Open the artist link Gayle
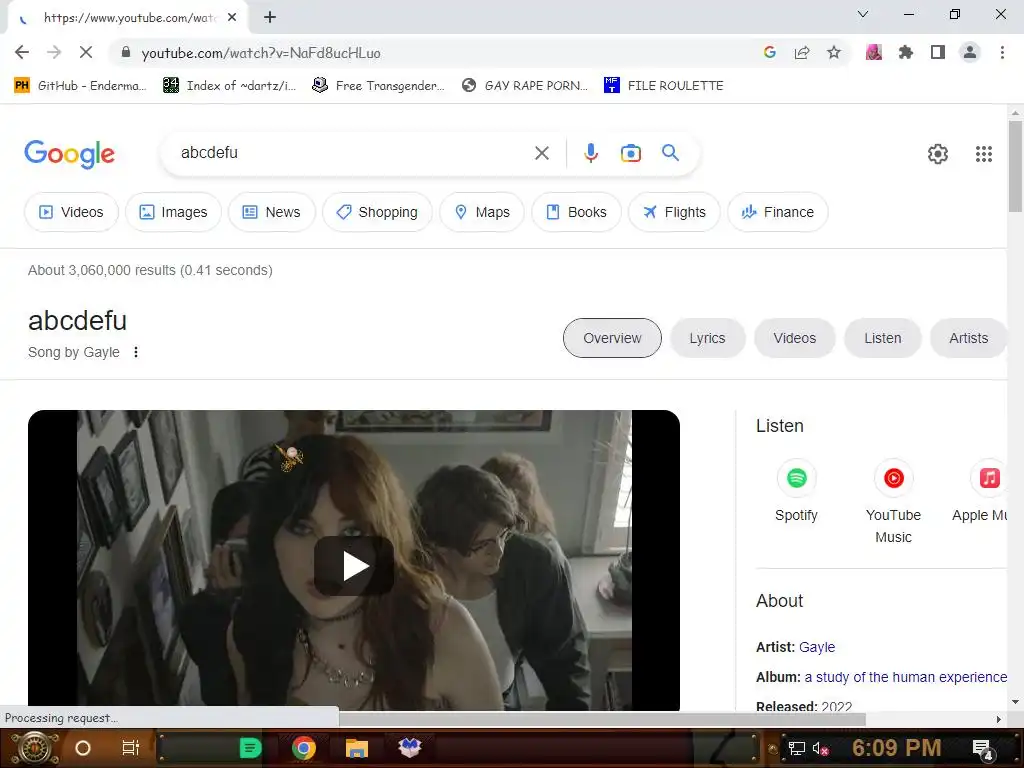Screen dimensions: 1024x768 click(817, 647)
